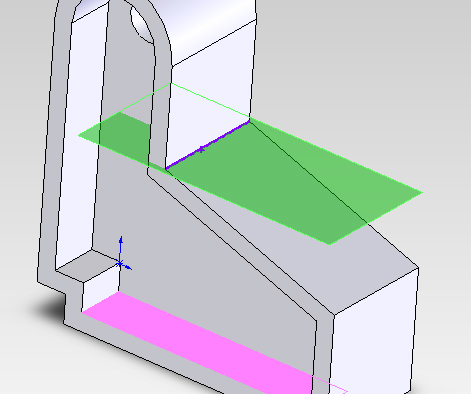Image resolution: width=471 pixels, height=394 pixels.
Task: Pick the block's right vertical corner edge
Action: 414,330
